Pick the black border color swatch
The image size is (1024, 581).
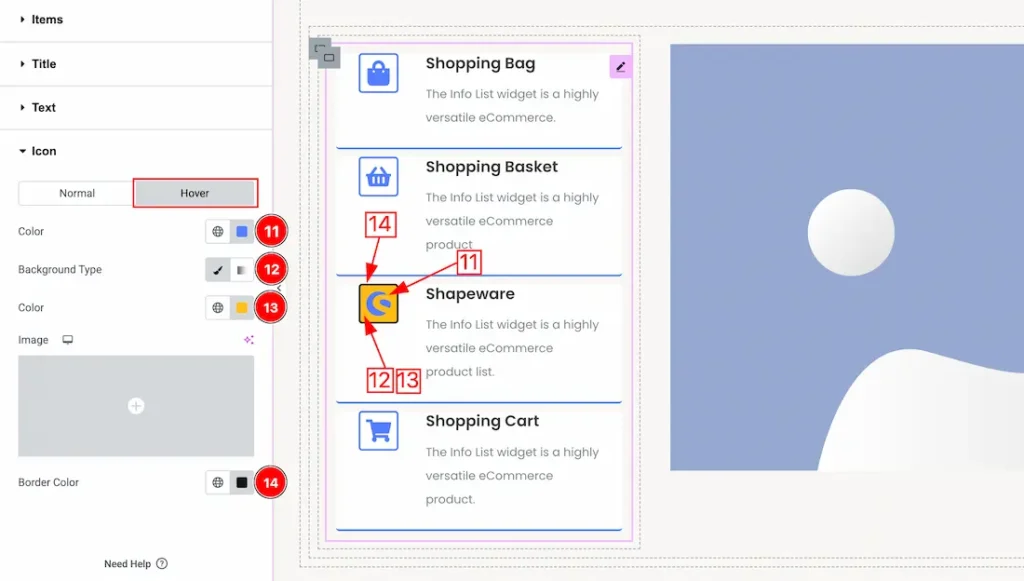coord(242,482)
